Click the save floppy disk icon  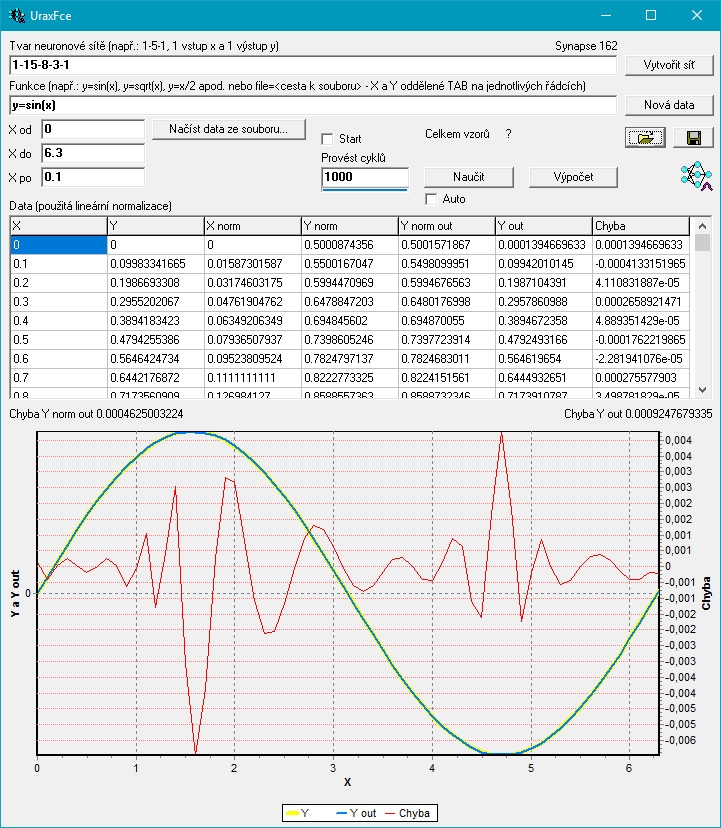click(x=694, y=138)
